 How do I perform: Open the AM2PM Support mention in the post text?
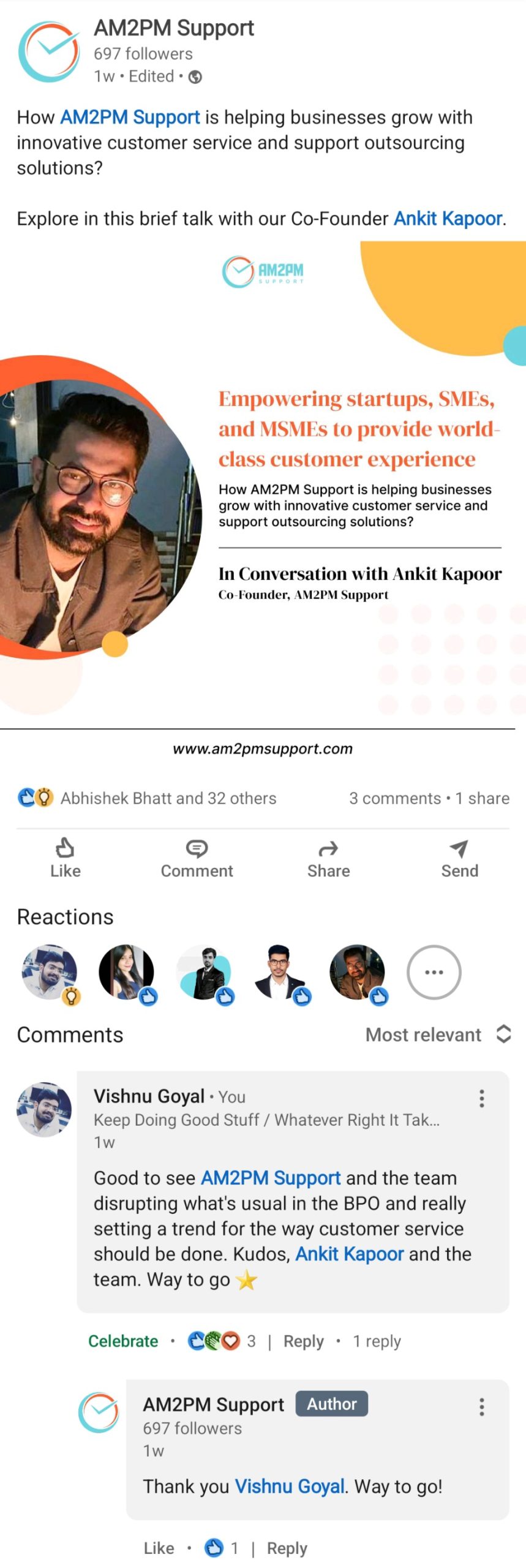coord(130,118)
